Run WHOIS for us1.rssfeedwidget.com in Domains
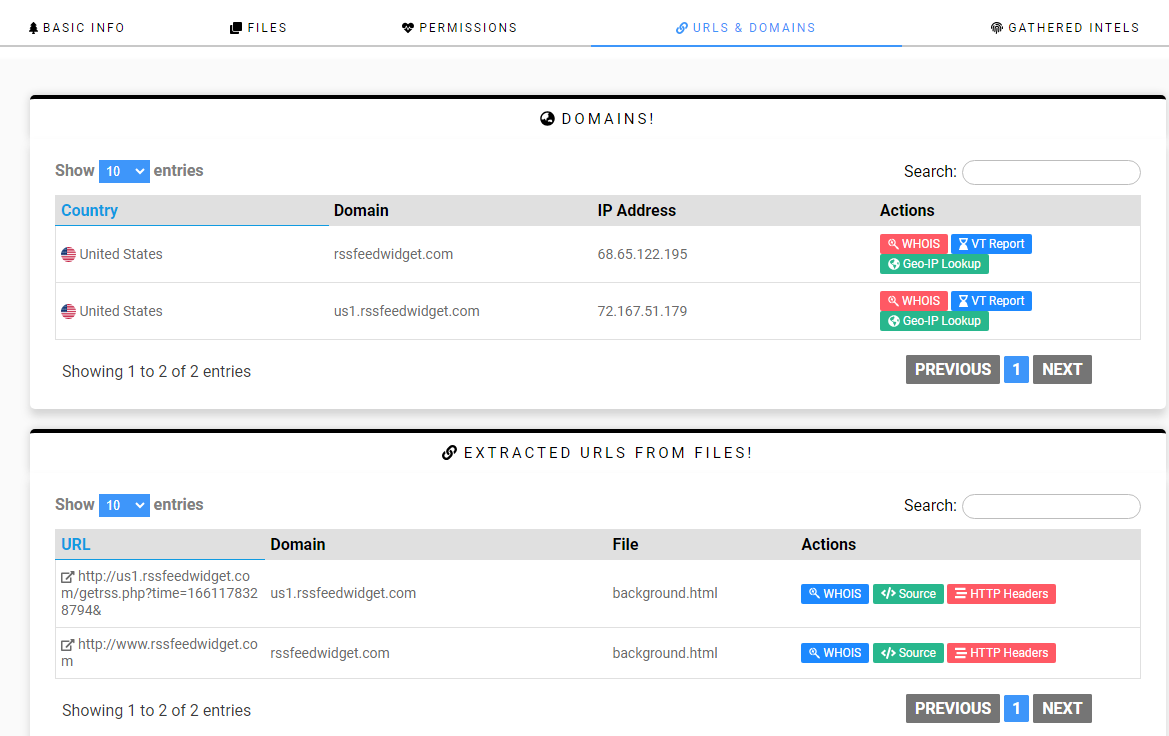Image resolution: width=1169 pixels, height=736 pixels. (x=913, y=301)
